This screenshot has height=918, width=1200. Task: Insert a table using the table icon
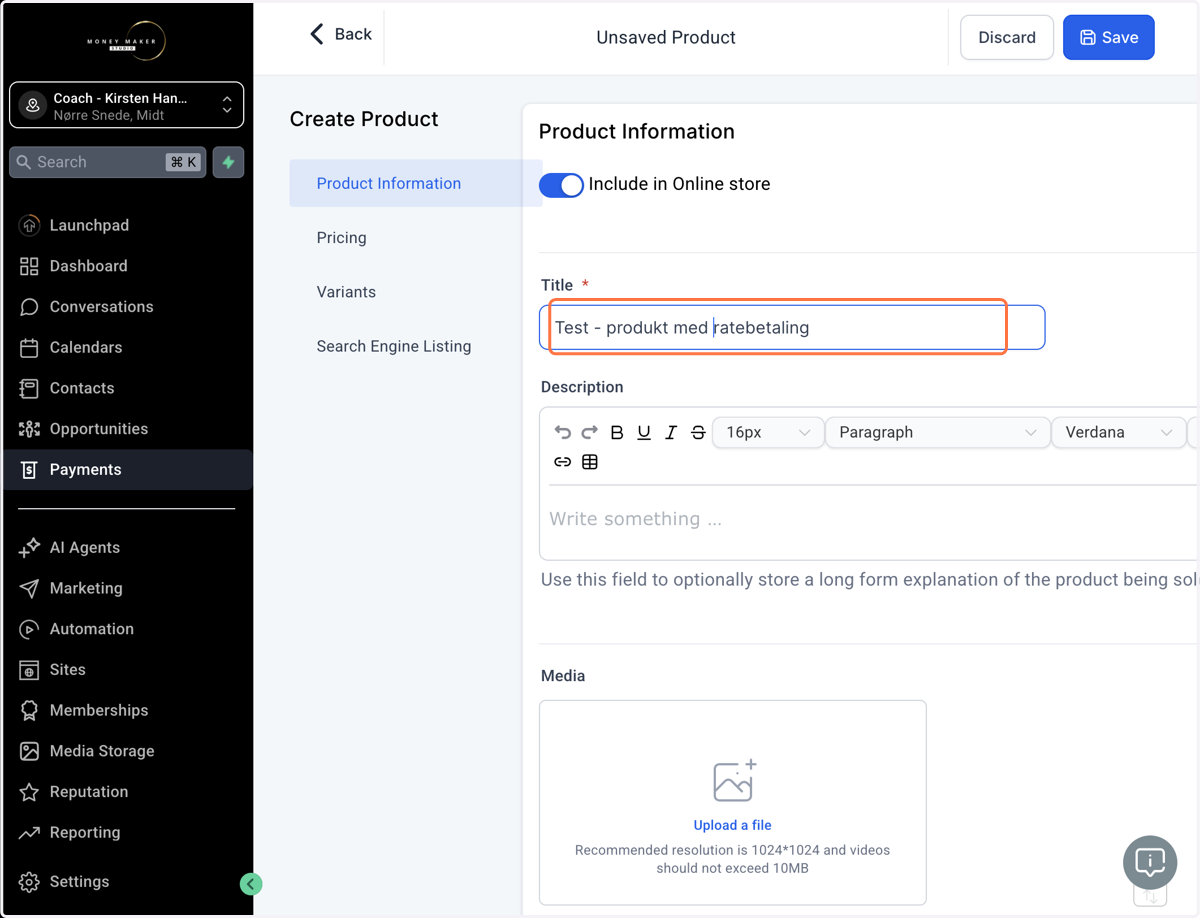590,462
